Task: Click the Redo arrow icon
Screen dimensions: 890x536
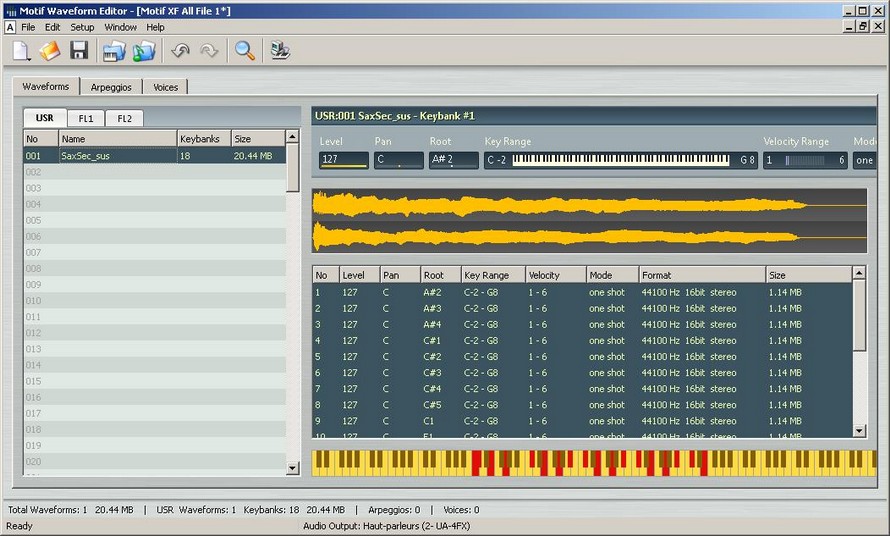Action: tap(209, 50)
